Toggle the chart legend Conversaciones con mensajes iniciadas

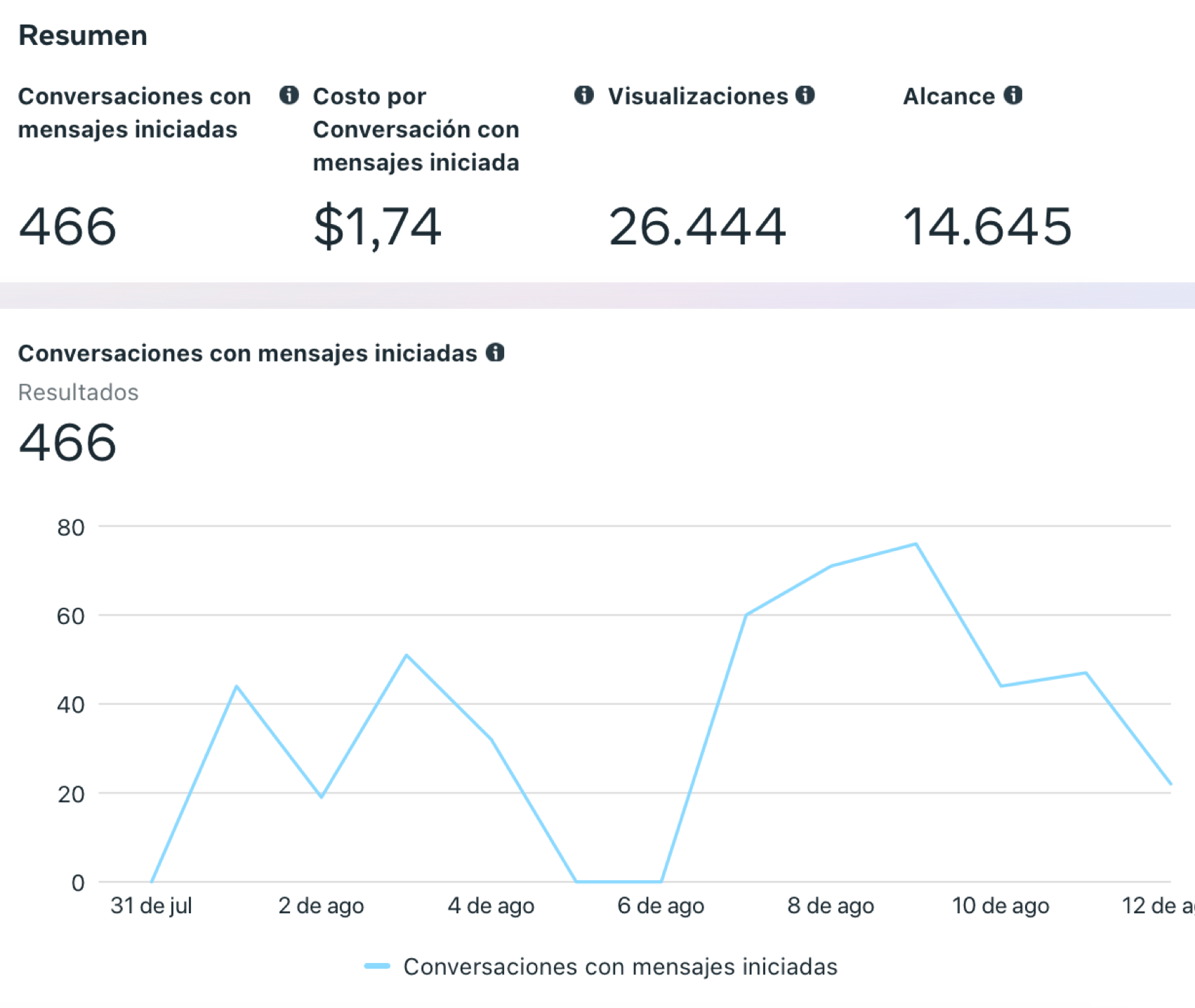click(x=601, y=967)
